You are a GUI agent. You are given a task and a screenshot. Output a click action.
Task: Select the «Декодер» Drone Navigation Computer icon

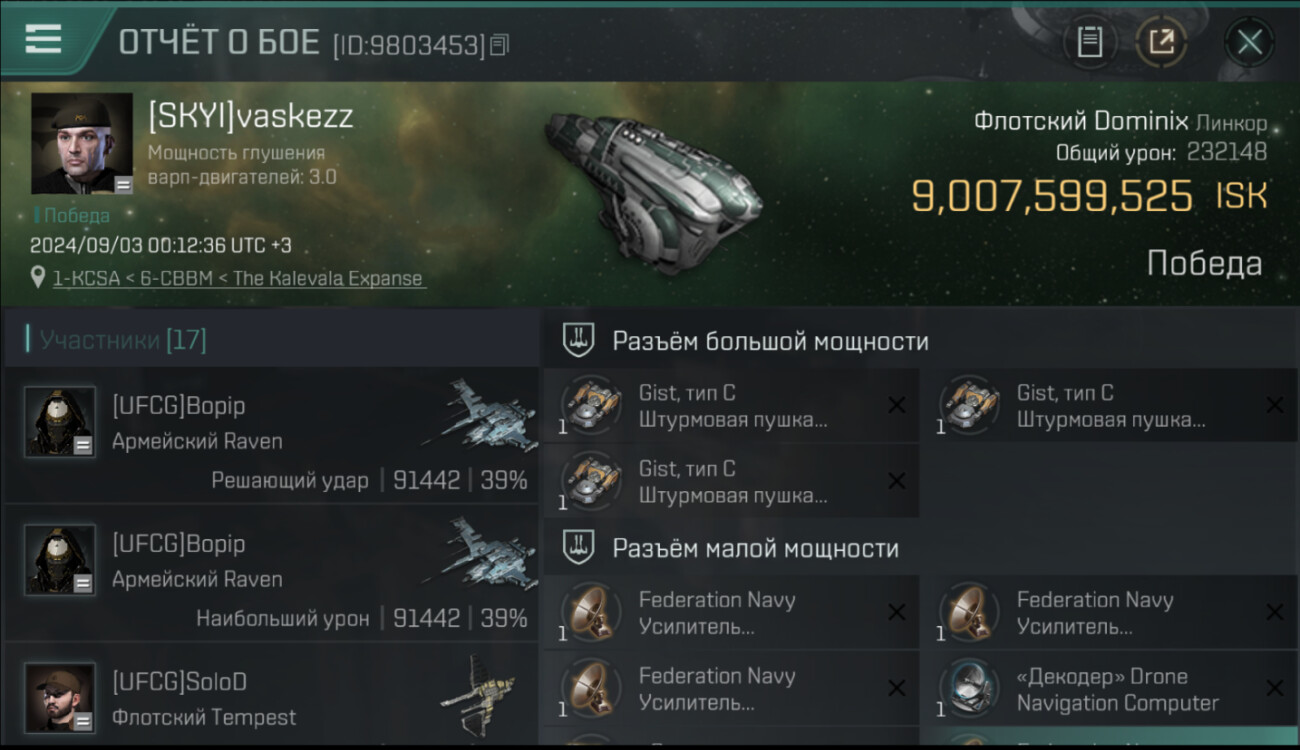pyautogui.click(x=968, y=688)
